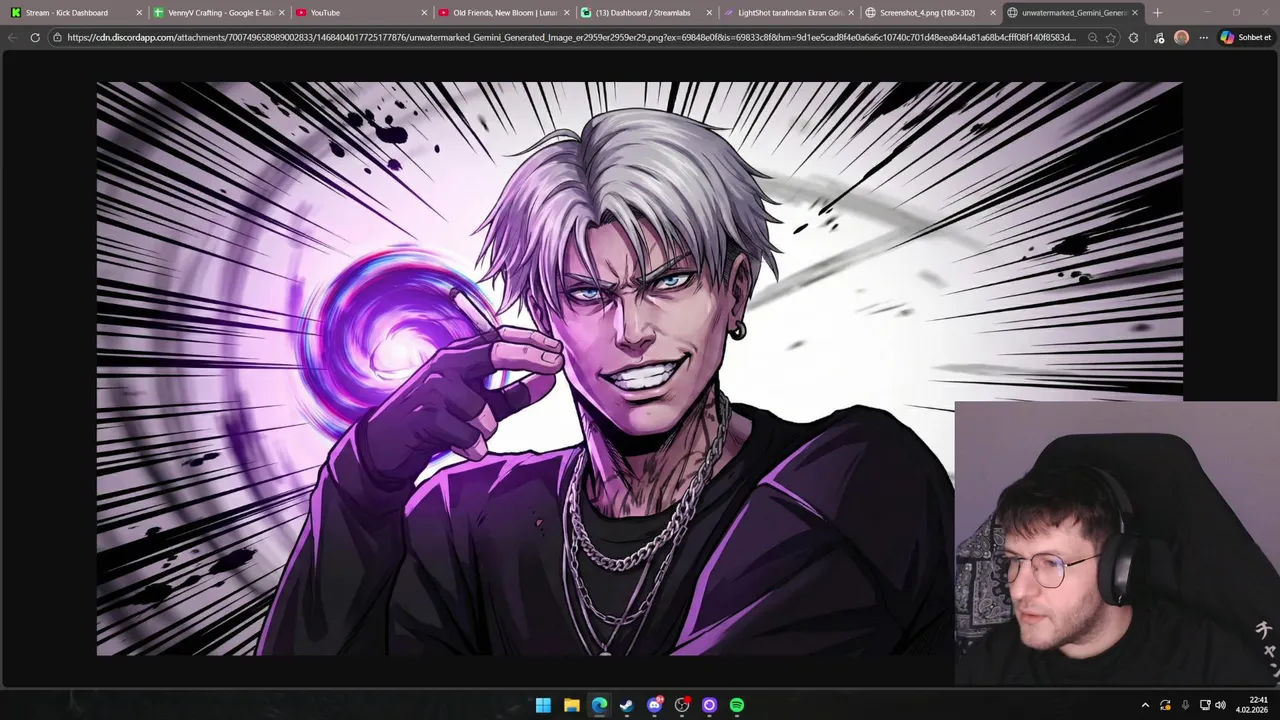The height and width of the screenshot is (720, 1280).
Task: Open the browser profile avatar
Action: click(1181, 37)
